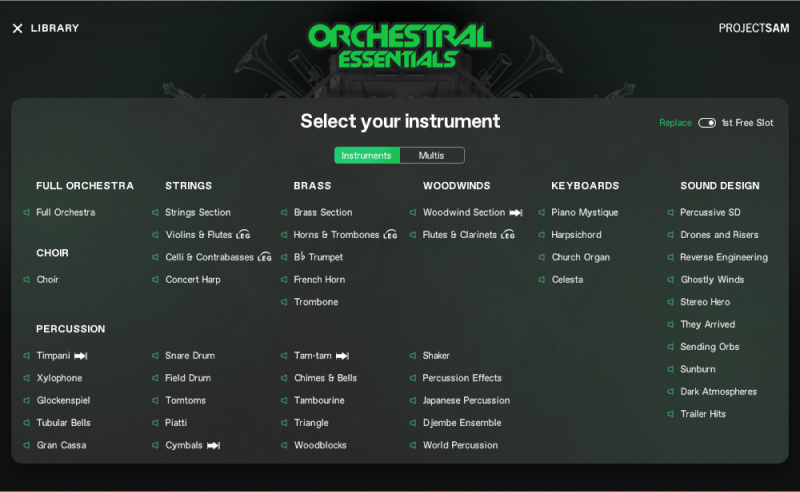Select Percussion Effects instrument

462,378
